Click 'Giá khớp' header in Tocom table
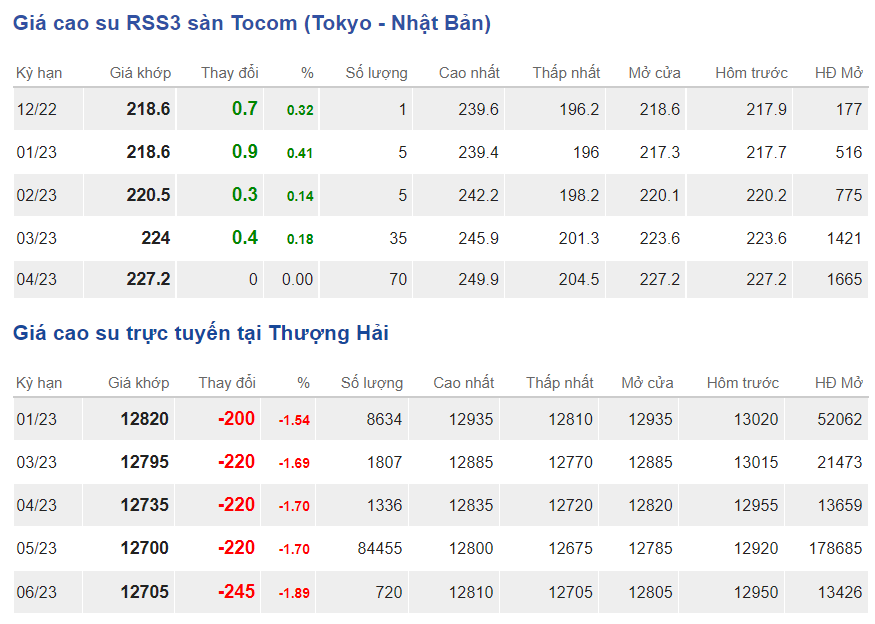 (140, 73)
